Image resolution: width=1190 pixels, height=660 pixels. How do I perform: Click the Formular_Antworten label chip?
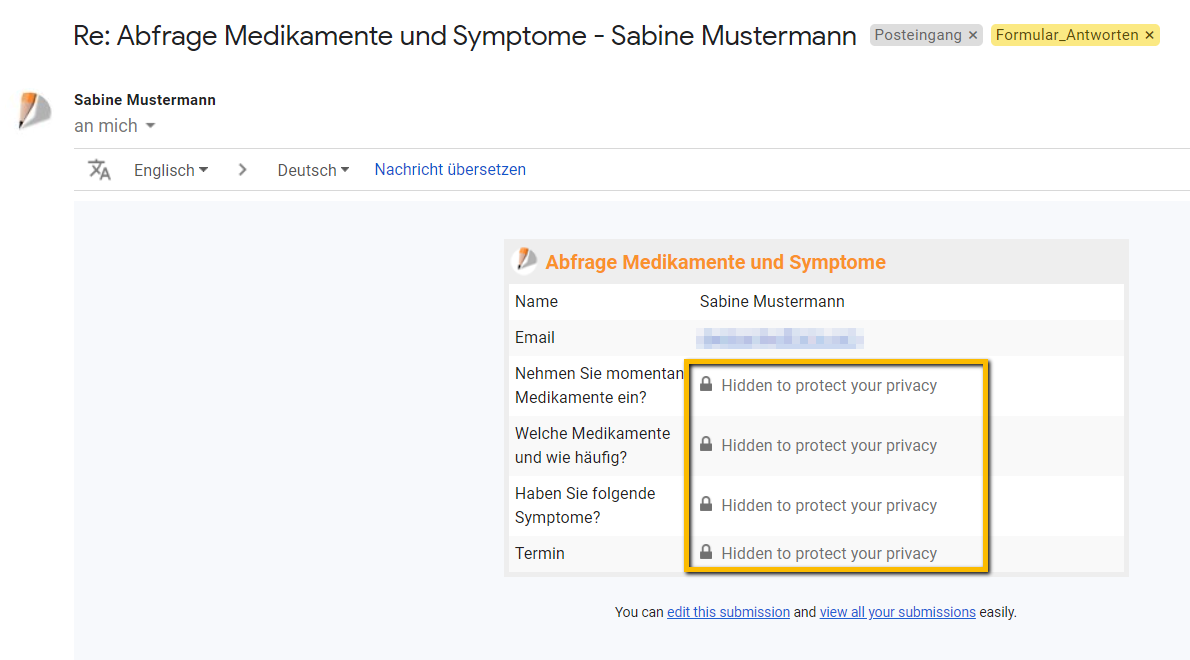click(1067, 35)
